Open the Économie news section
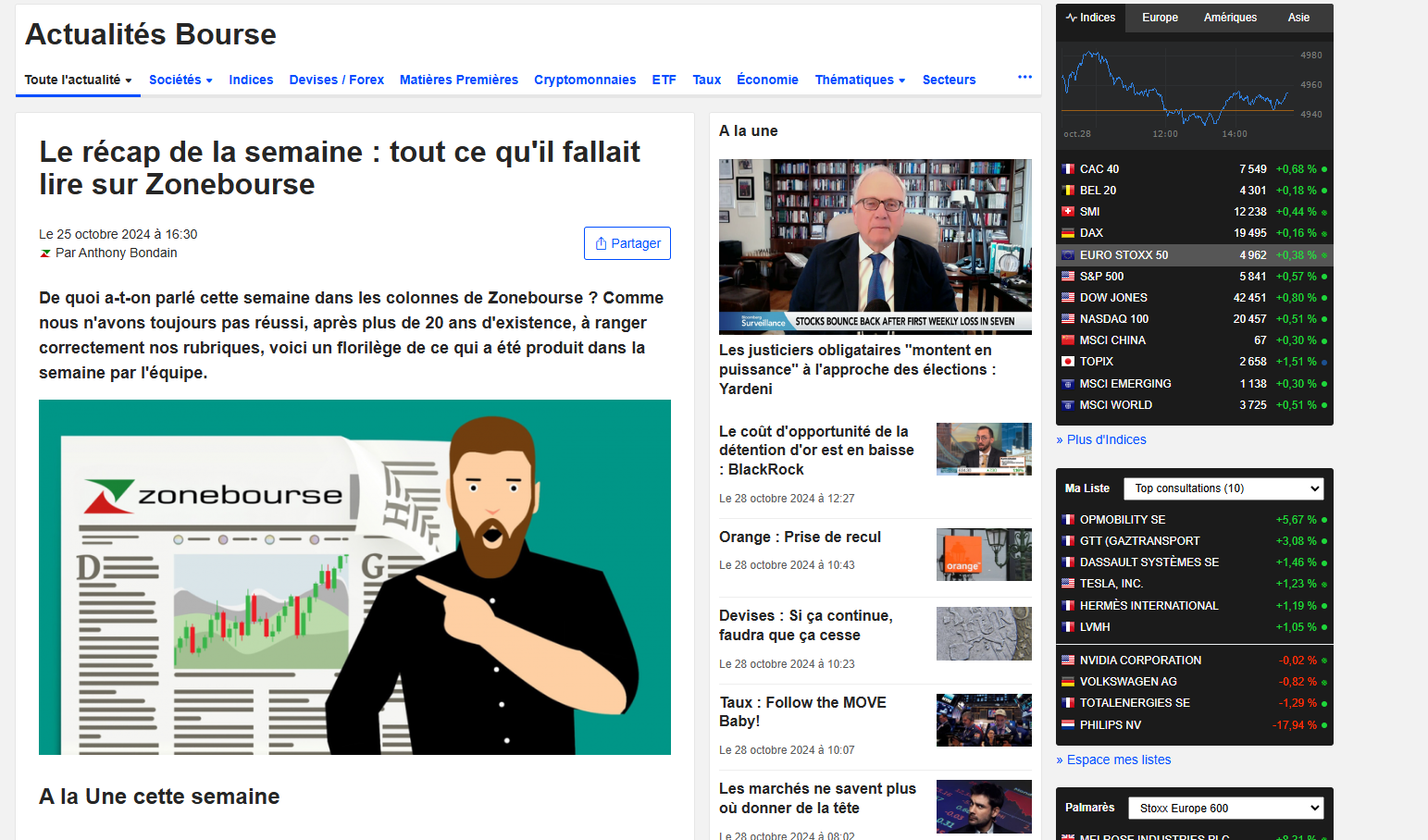 (x=767, y=80)
